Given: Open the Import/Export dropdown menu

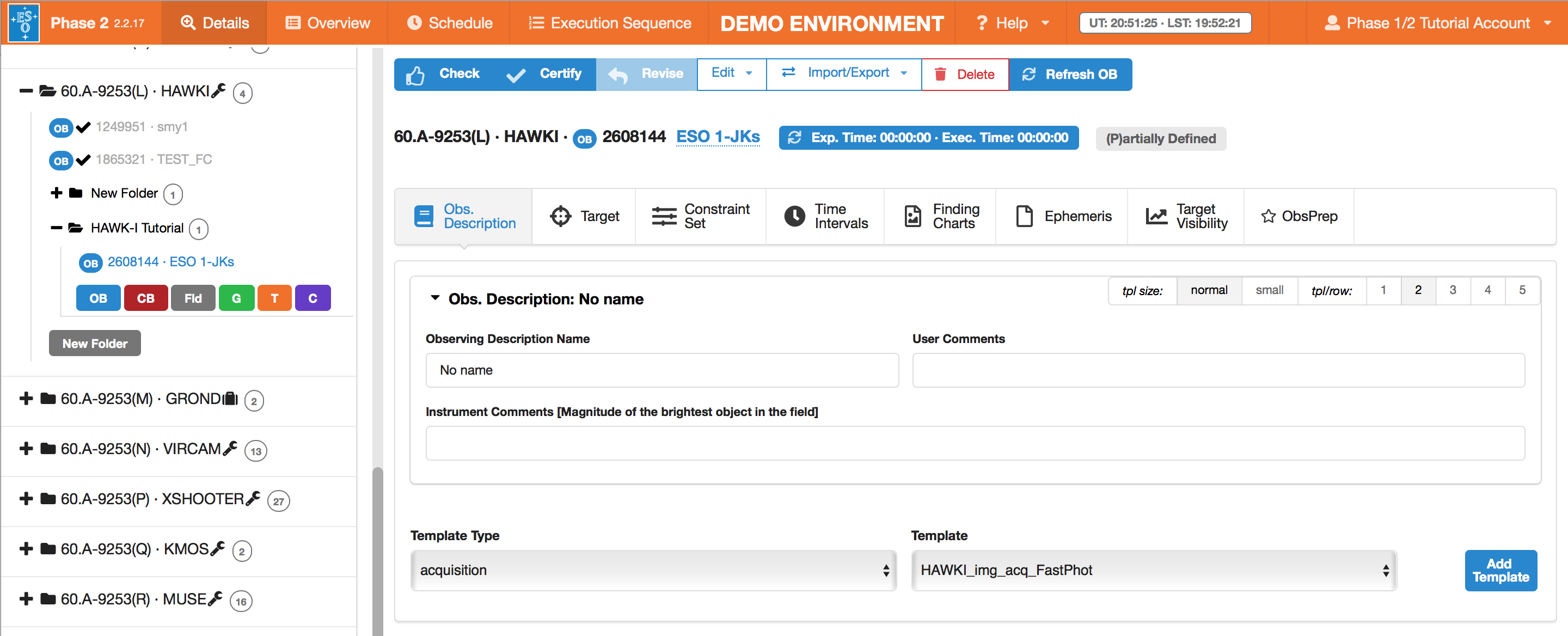Looking at the screenshot, I should (x=843, y=74).
